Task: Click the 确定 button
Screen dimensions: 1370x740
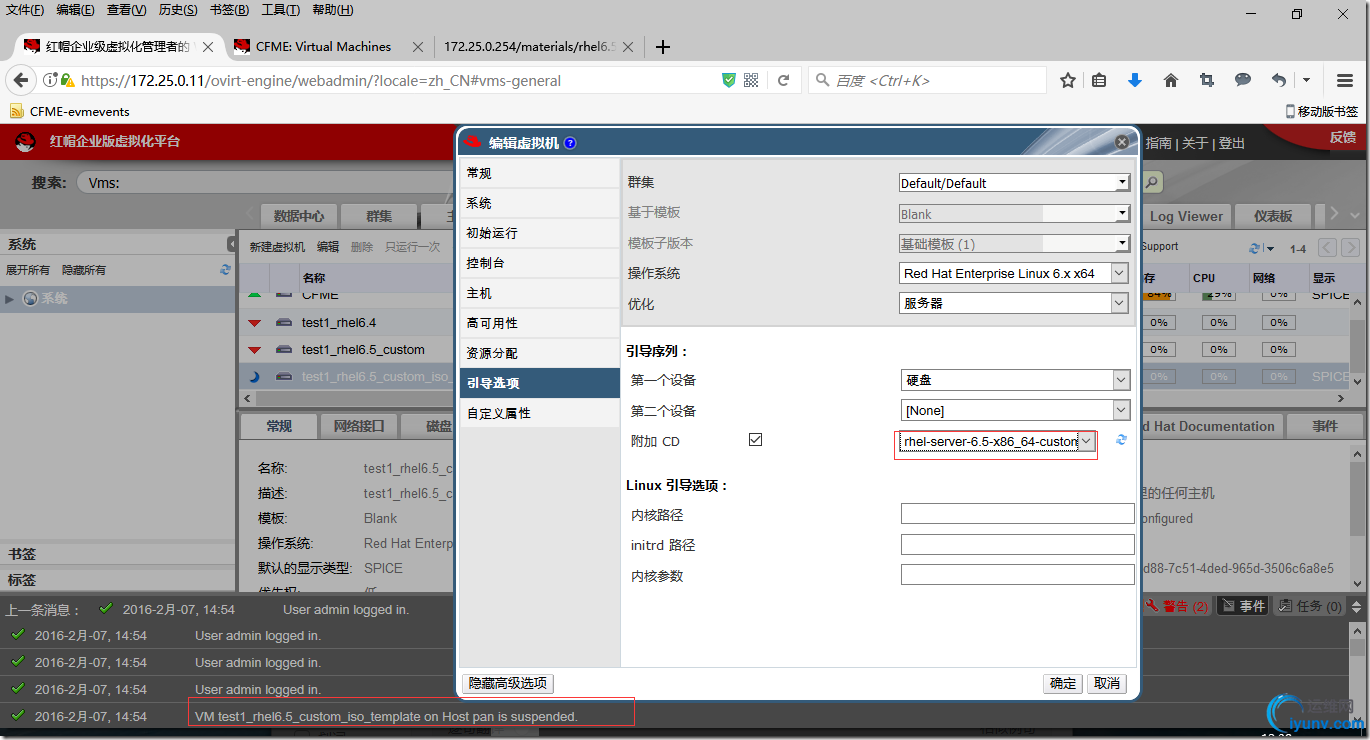Action: 1063,684
